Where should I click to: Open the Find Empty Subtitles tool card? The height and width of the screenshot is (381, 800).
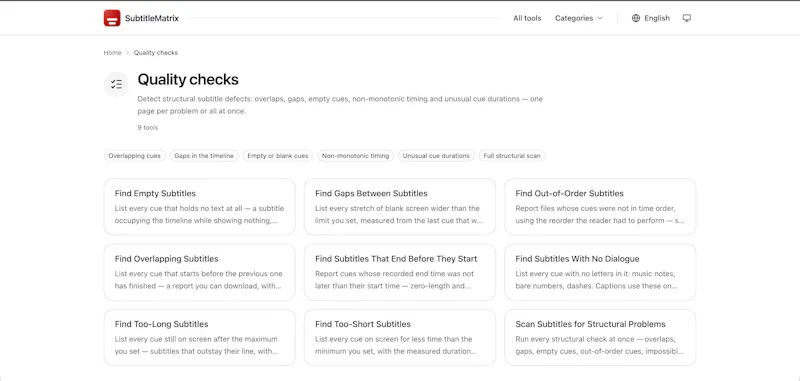coord(199,207)
